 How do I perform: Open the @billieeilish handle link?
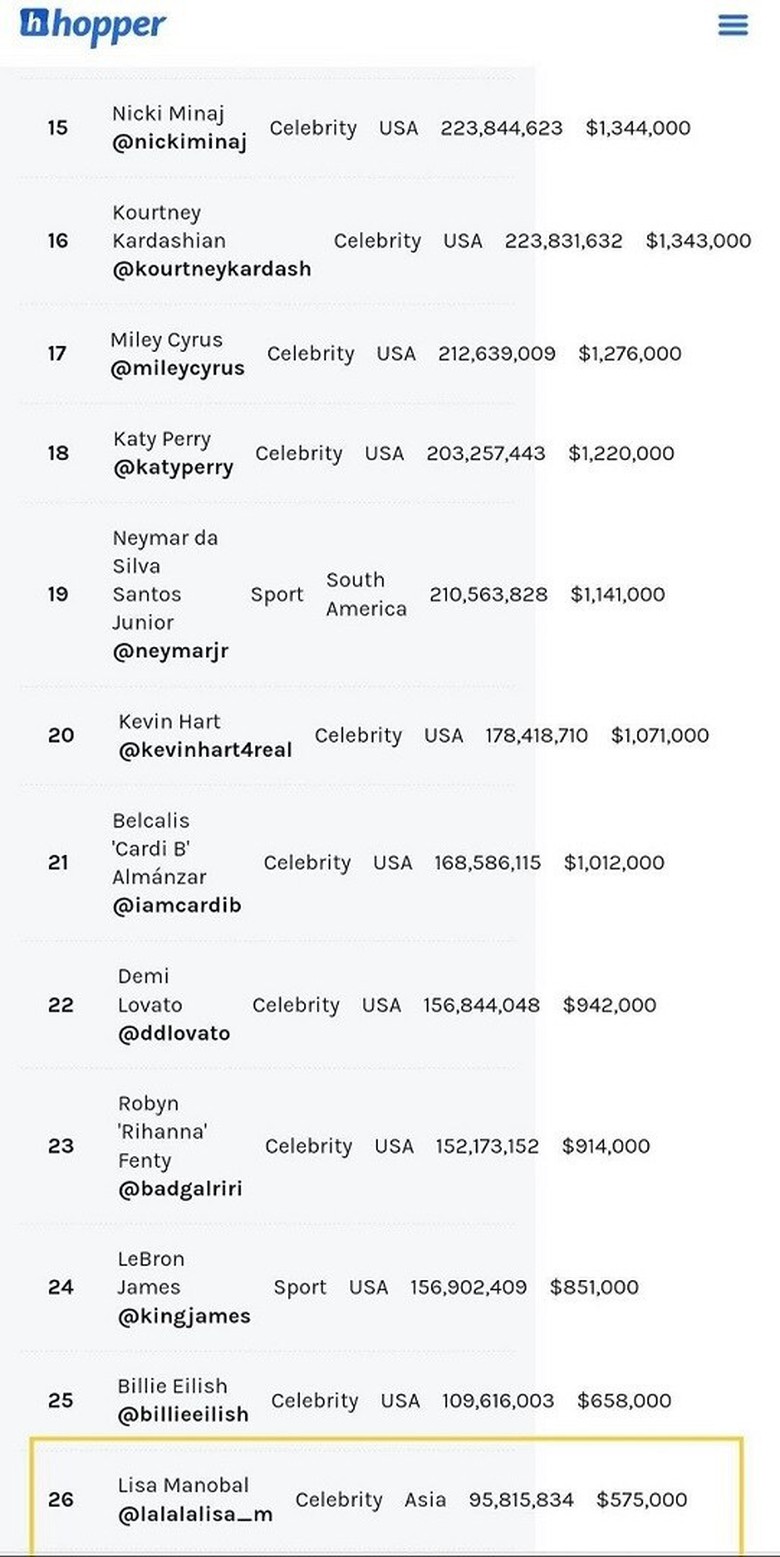click(x=183, y=1415)
